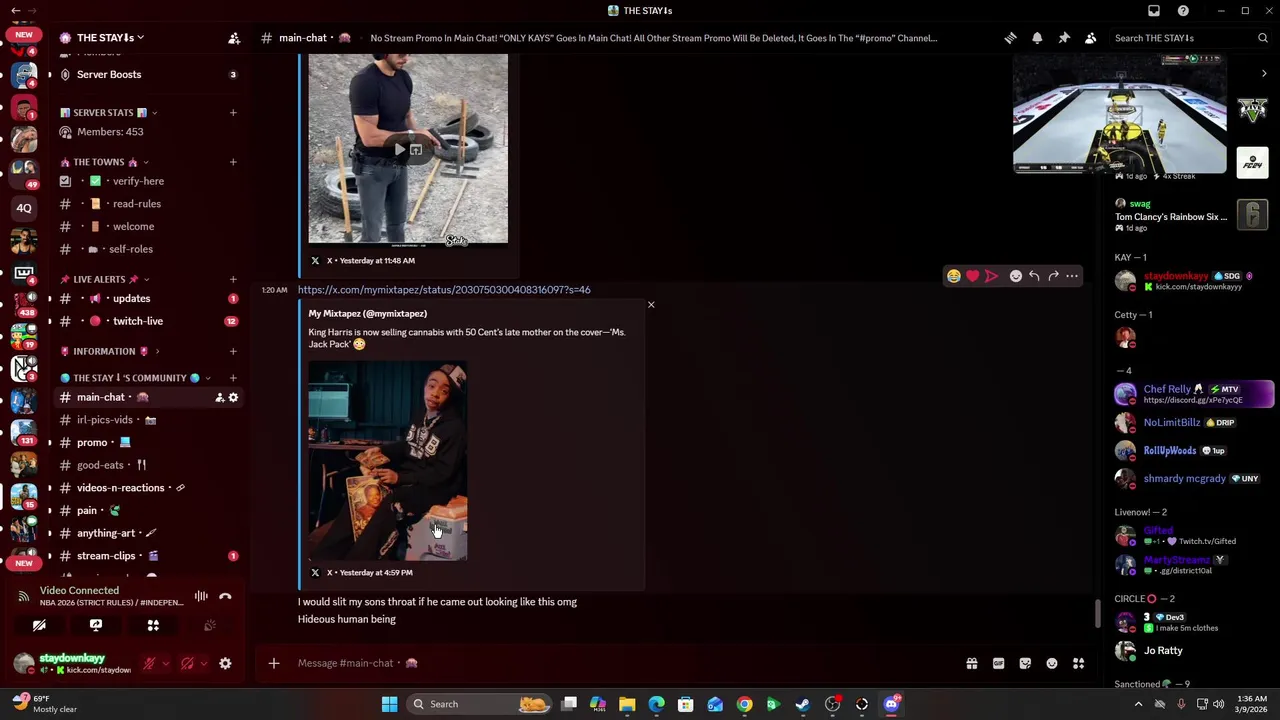Open the Add Reaction emoji picker

[x=1016, y=276]
